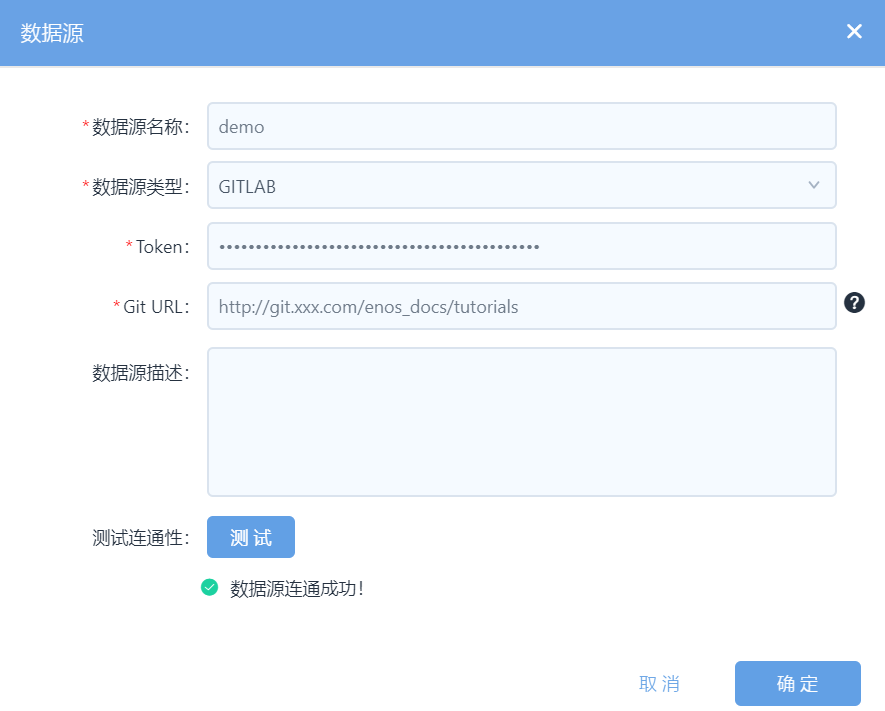This screenshot has height=711, width=885.
Task: Expand the 数据源类型 dropdown chevron arrow
Action: pos(814,185)
